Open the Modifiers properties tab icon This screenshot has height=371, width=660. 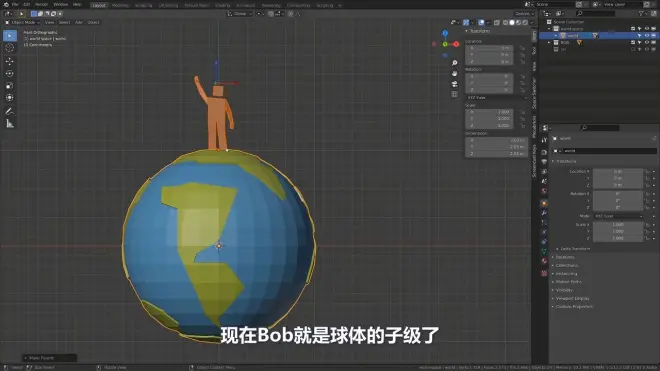(544, 213)
